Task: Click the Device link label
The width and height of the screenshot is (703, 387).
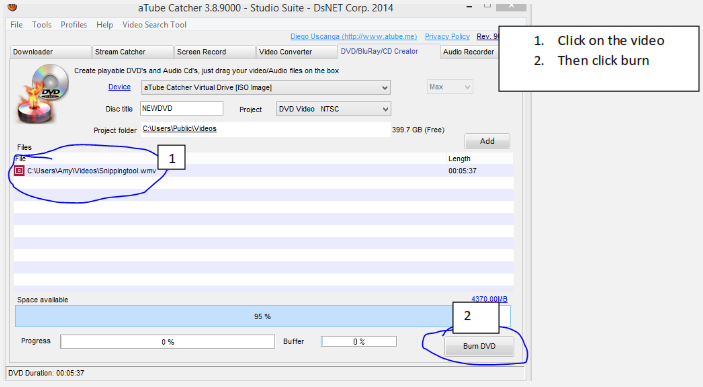Action: (x=119, y=87)
